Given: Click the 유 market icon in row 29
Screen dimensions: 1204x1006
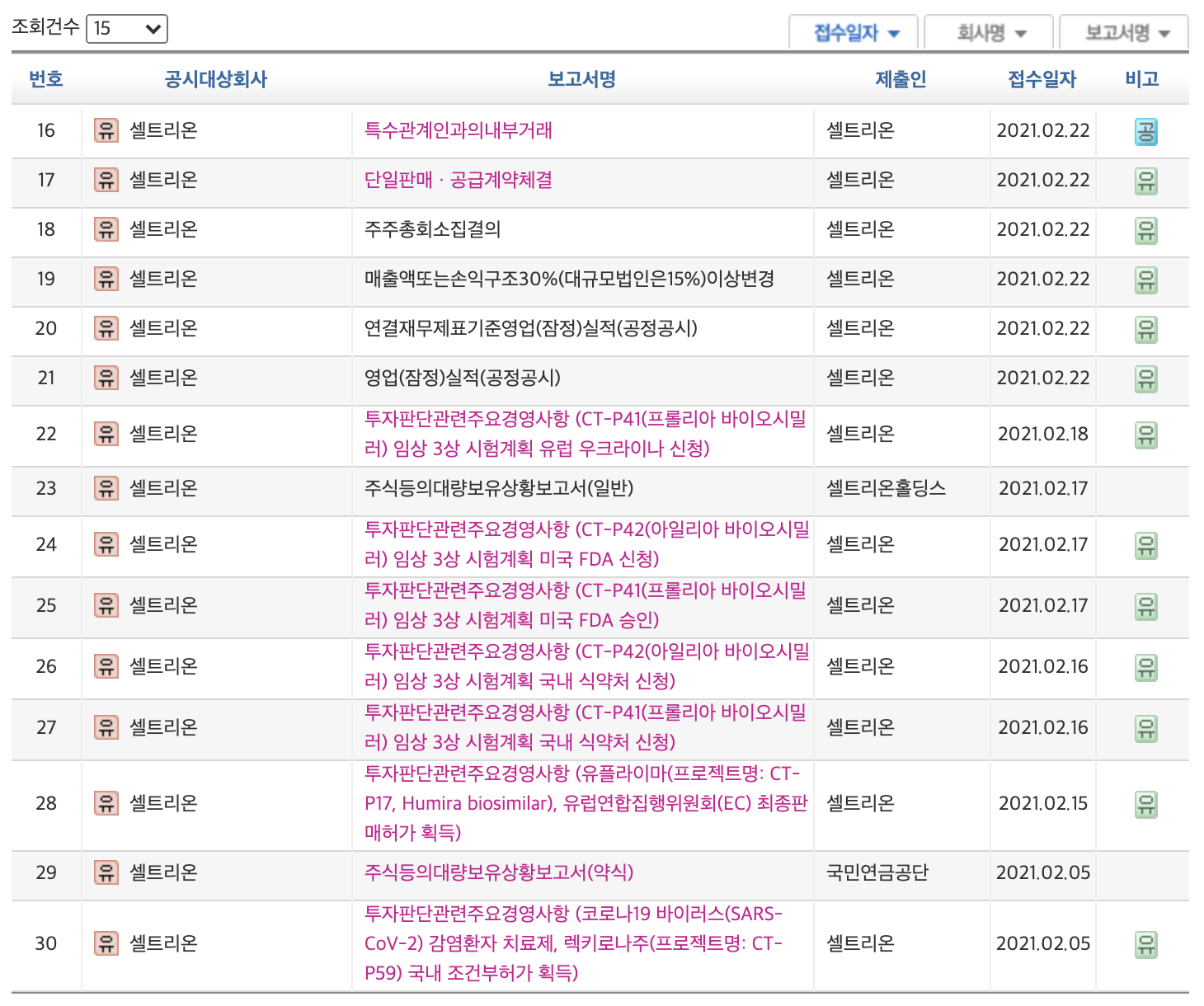Looking at the screenshot, I should [106, 872].
